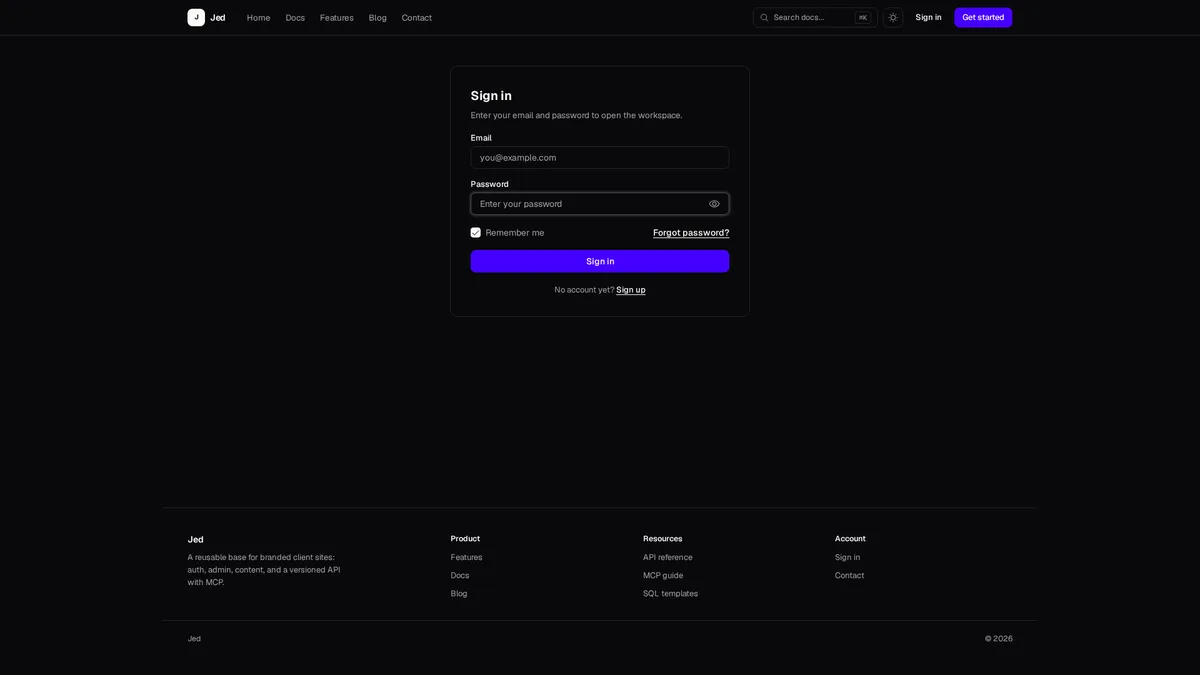
Task: Open the Docs nav item in header
Action: tap(295, 17)
